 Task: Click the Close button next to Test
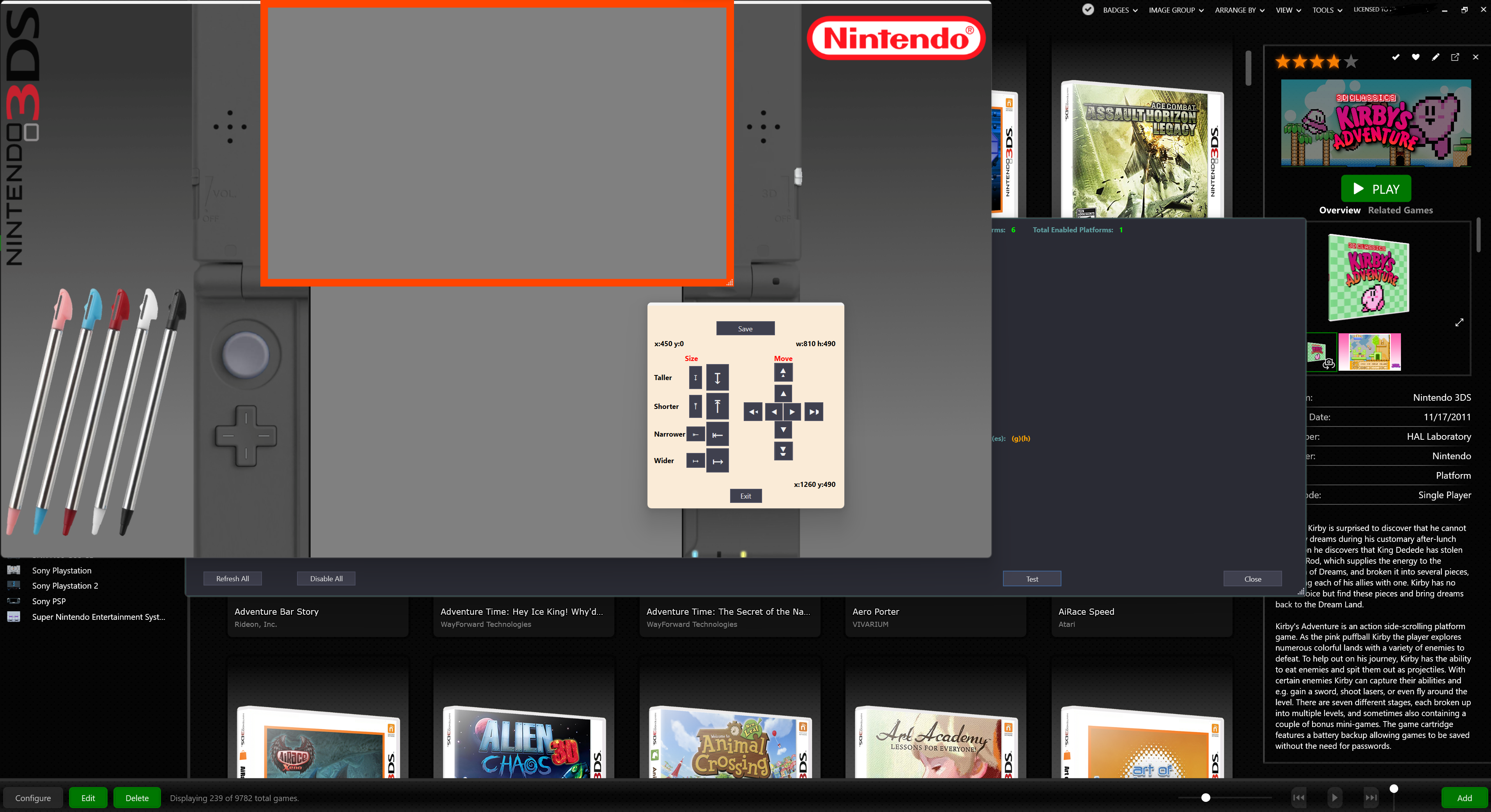(x=1252, y=579)
